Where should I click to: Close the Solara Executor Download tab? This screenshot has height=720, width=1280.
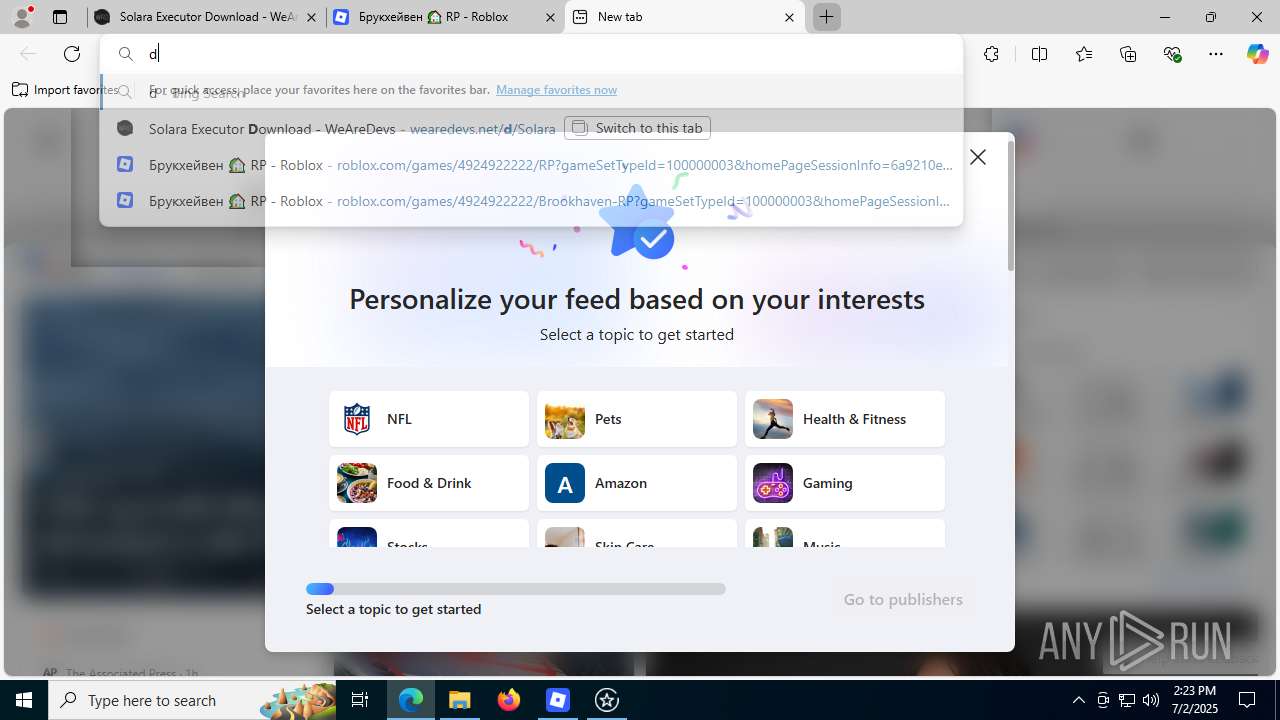311,17
